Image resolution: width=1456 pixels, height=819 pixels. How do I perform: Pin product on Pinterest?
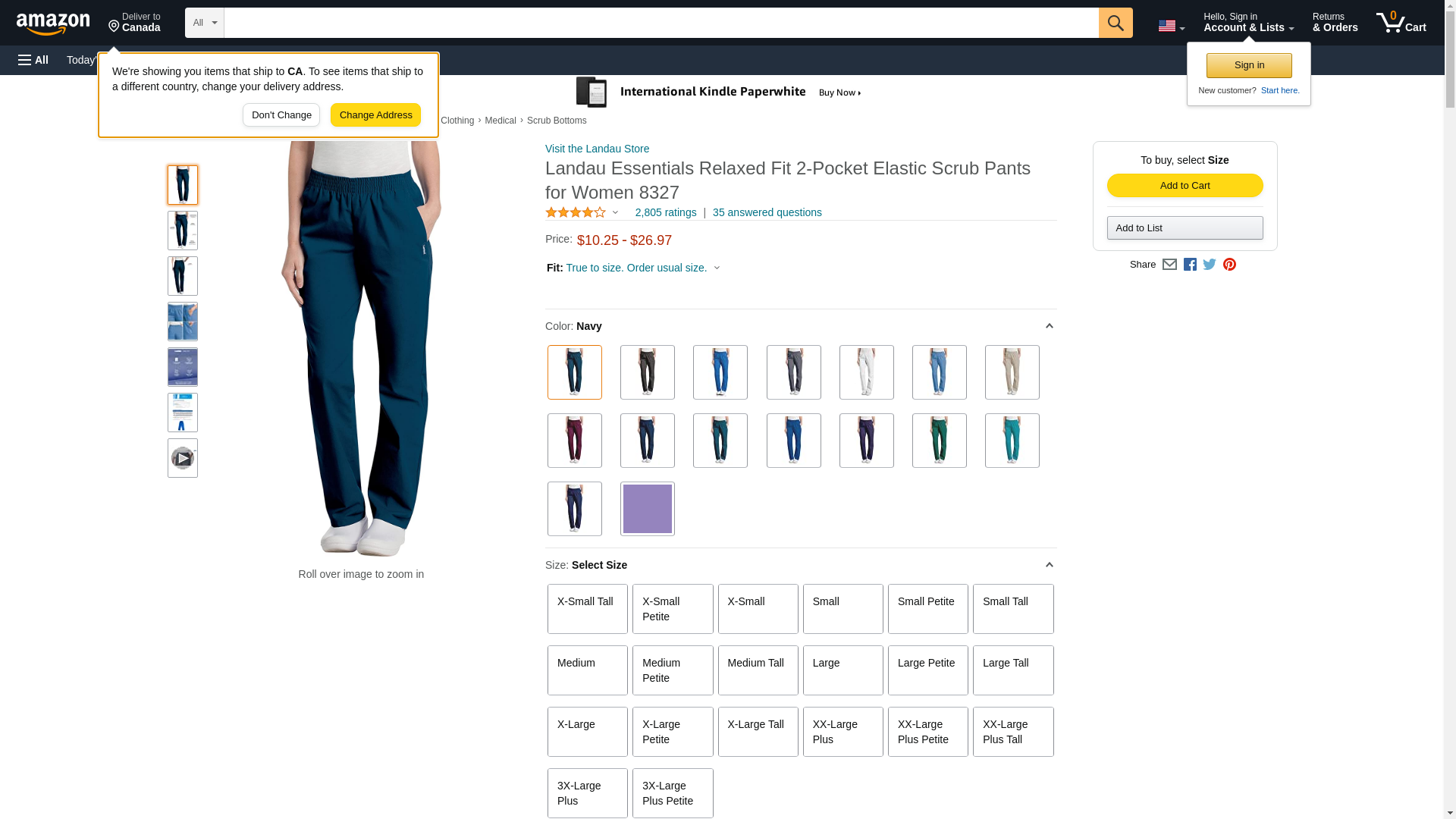click(1229, 265)
